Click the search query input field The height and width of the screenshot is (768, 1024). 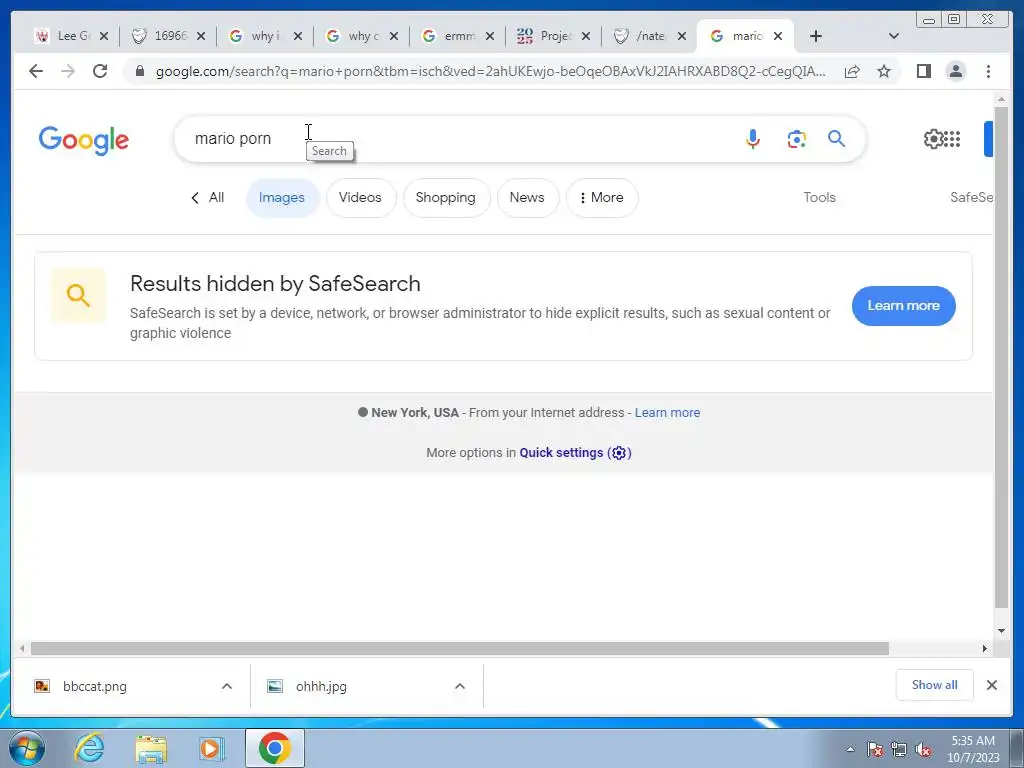(x=457, y=138)
